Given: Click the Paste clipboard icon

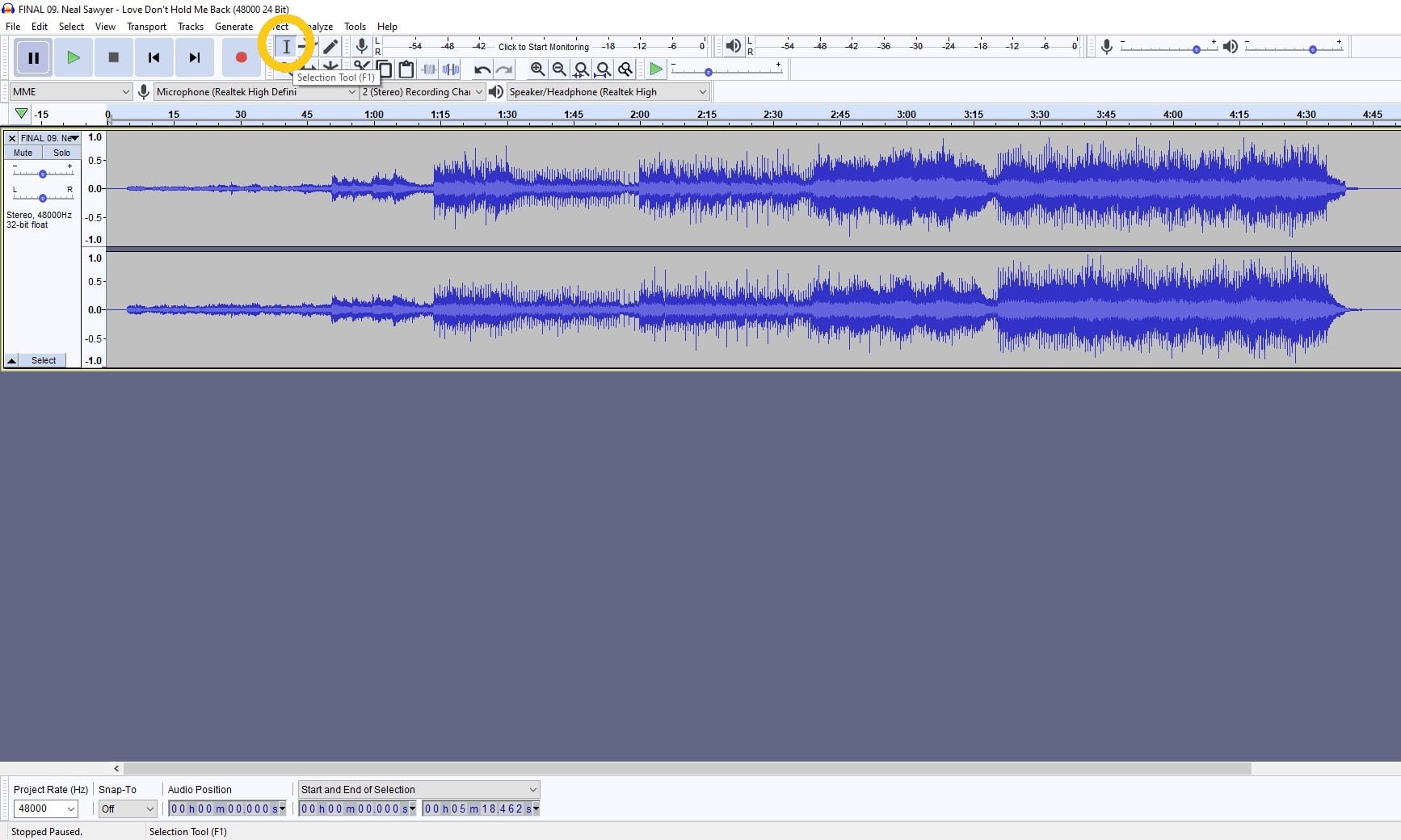Looking at the screenshot, I should pyautogui.click(x=406, y=69).
